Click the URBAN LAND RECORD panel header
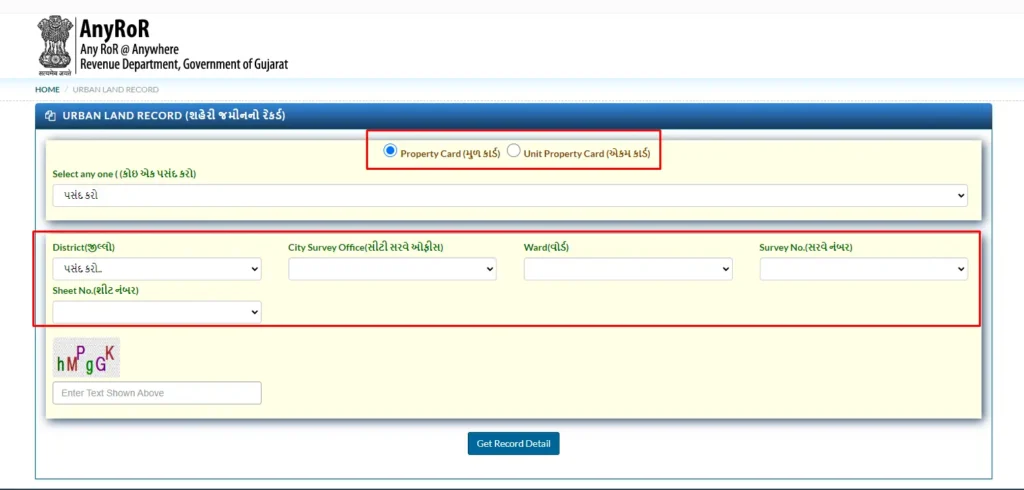This screenshot has width=1024, height=490. pos(513,116)
